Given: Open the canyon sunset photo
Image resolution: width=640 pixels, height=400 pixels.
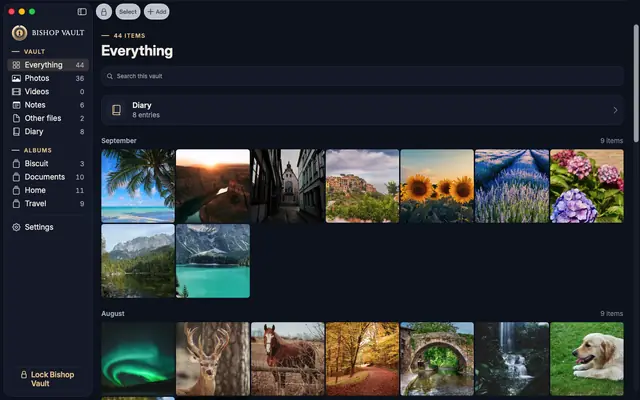Looking at the screenshot, I should 213,186.
